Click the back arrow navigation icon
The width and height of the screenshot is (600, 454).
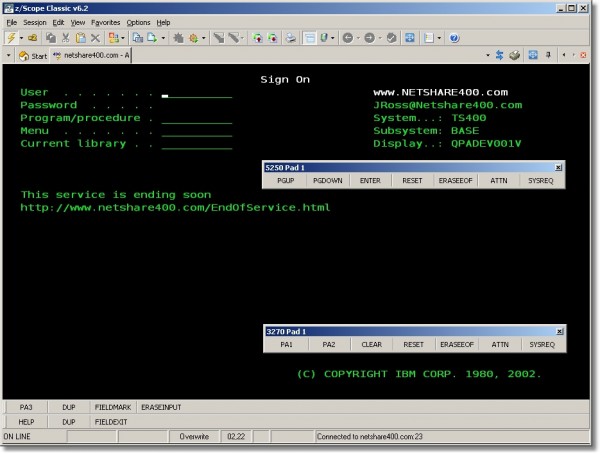[347, 38]
